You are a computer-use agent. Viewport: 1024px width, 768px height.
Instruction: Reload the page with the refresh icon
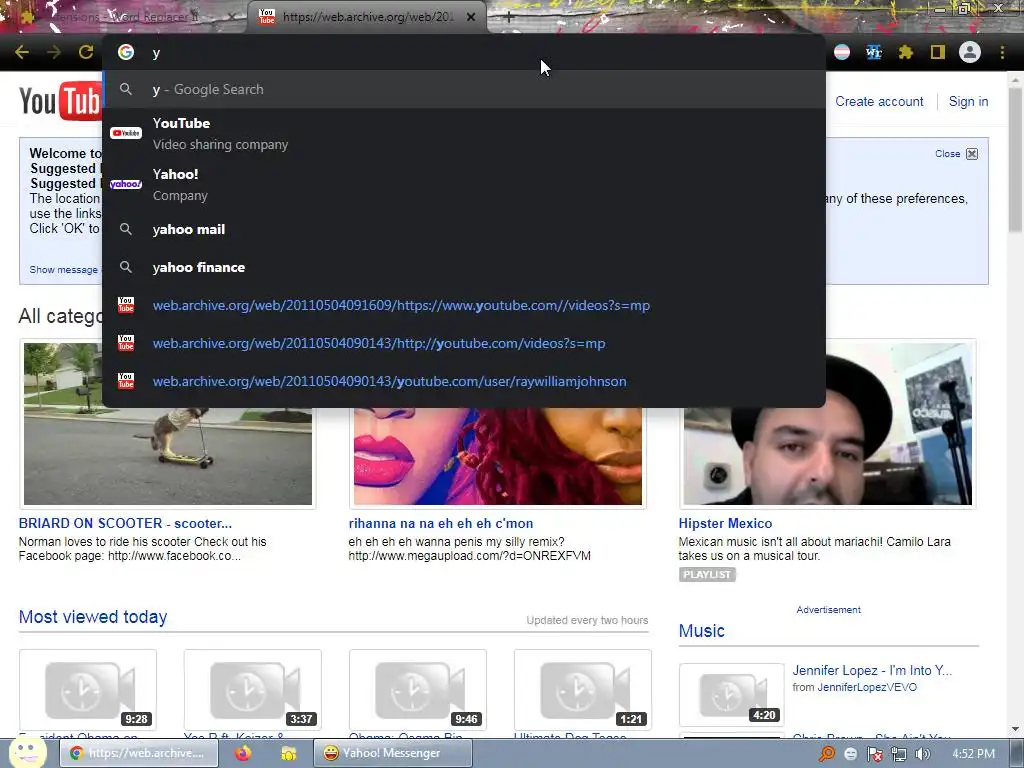86,52
